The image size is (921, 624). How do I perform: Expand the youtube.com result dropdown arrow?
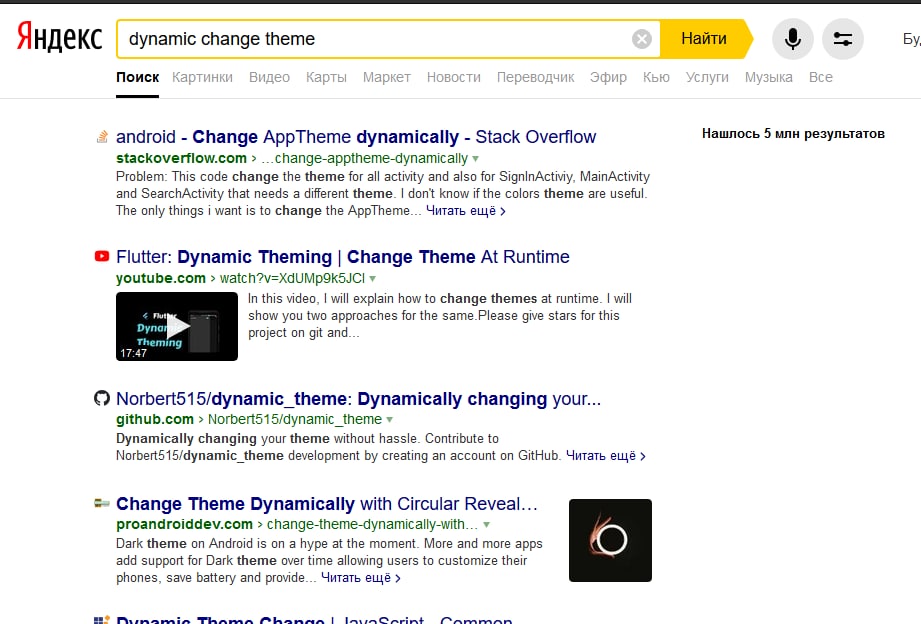pos(372,279)
